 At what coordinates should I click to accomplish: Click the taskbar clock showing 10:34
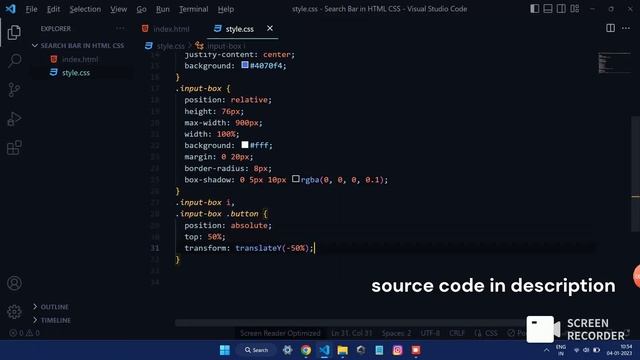pos(620,350)
